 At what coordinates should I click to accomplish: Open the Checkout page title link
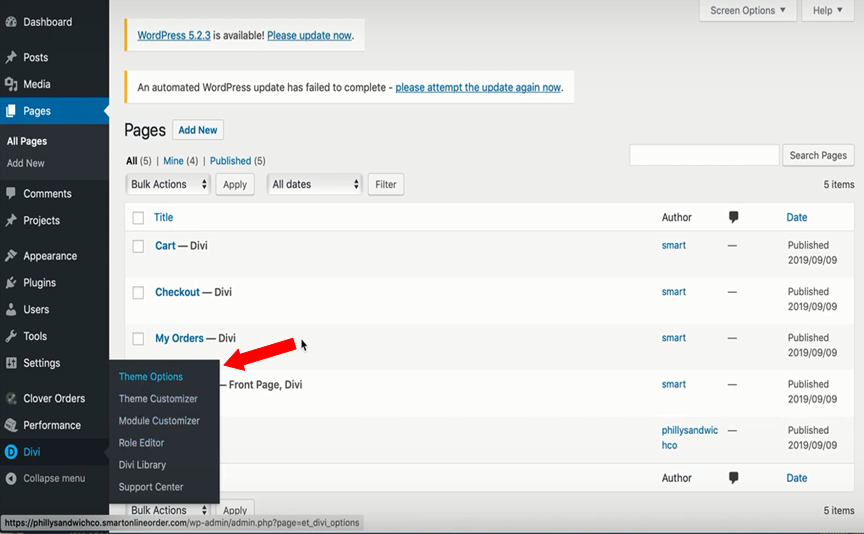pos(177,292)
